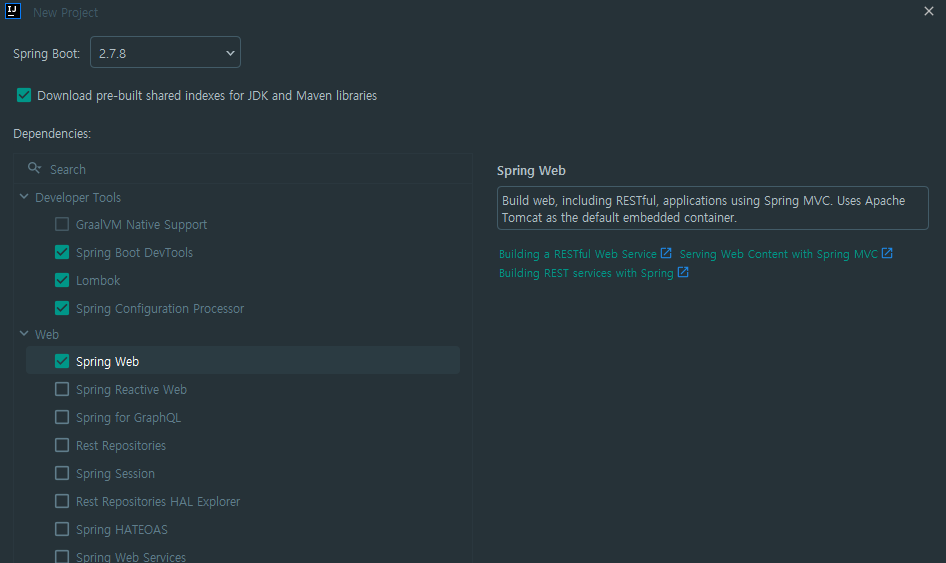Check the Spring HATEOAS dependency
This screenshot has height=563, width=946.
(62, 529)
